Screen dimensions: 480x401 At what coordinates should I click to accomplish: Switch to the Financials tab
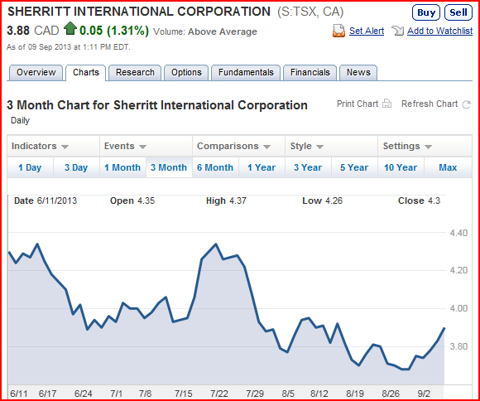(310, 72)
